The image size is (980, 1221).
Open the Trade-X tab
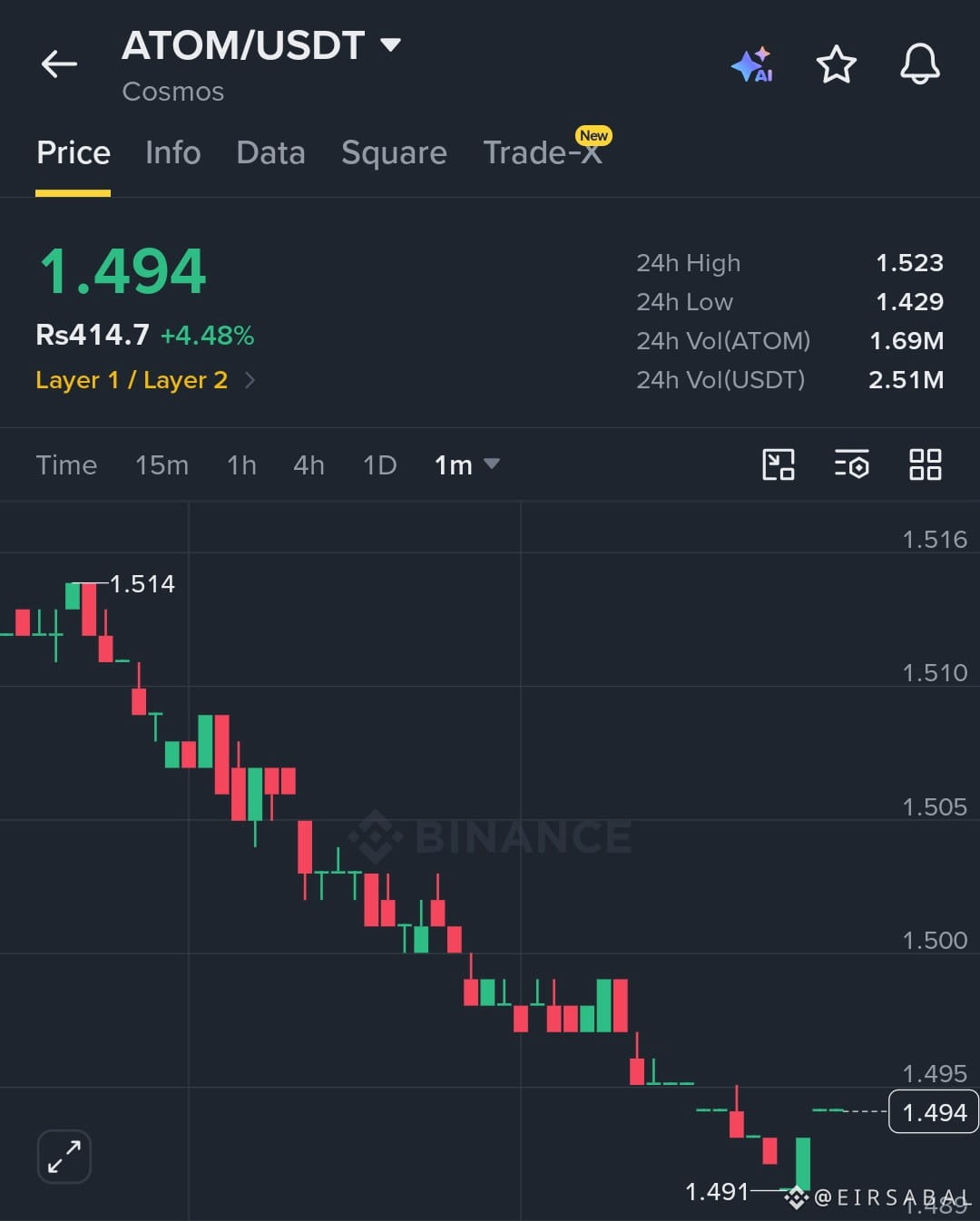click(x=543, y=152)
